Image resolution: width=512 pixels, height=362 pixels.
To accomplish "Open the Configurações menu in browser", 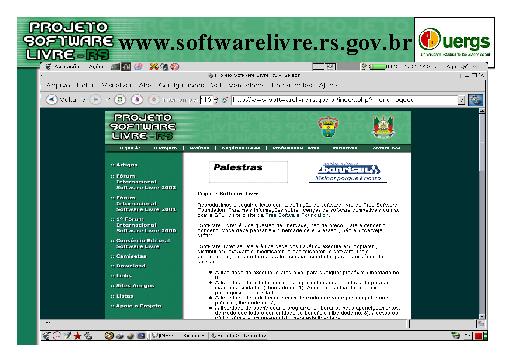I will click(181, 85).
